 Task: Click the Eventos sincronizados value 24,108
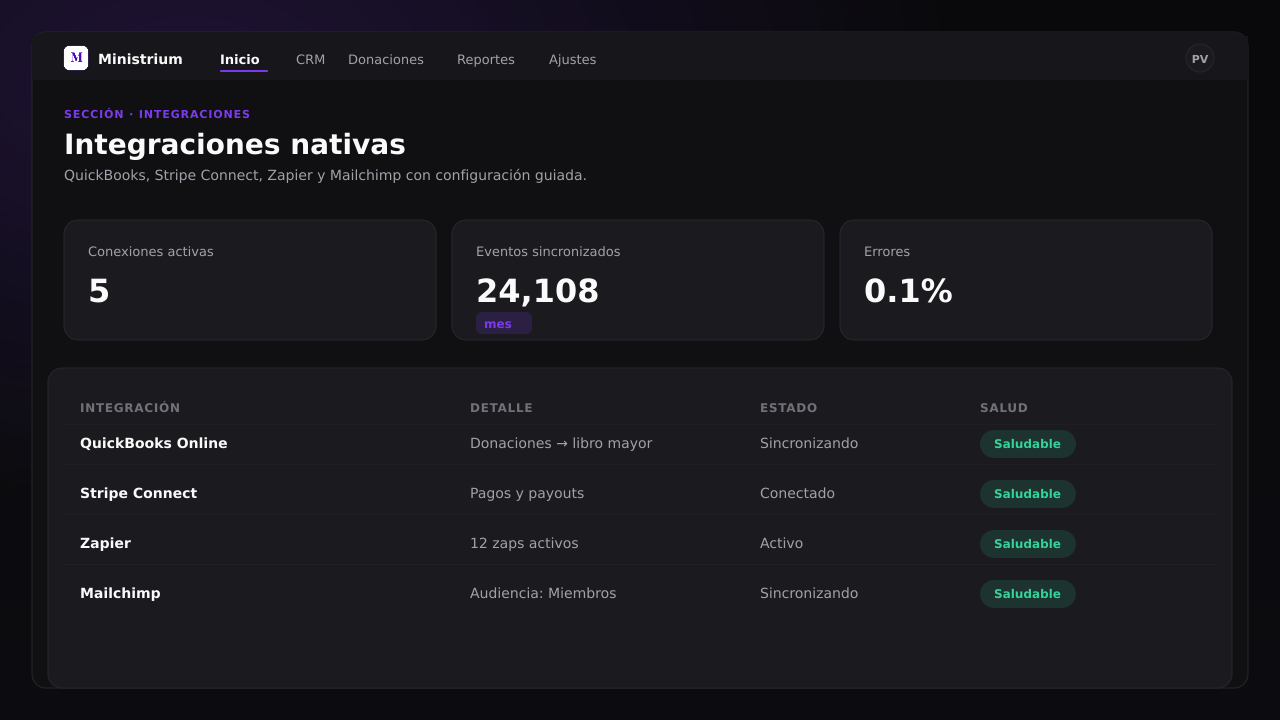(537, 291)
